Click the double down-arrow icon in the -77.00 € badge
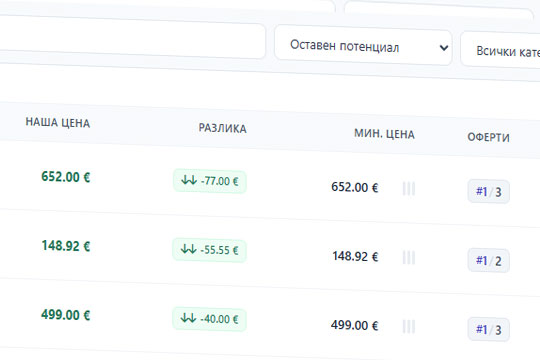 coord(189,180)
